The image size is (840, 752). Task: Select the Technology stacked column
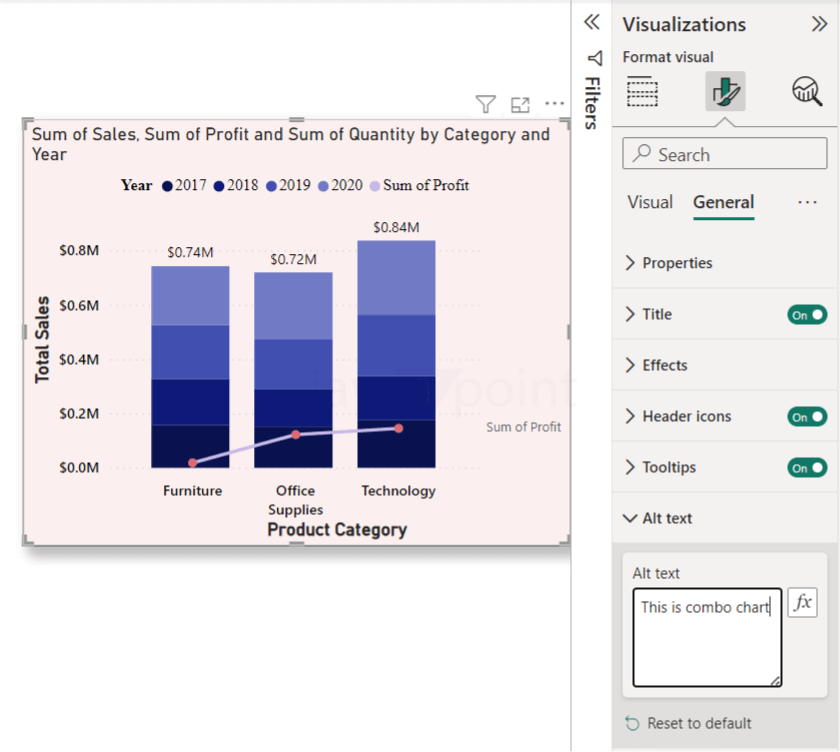point(396,354)
